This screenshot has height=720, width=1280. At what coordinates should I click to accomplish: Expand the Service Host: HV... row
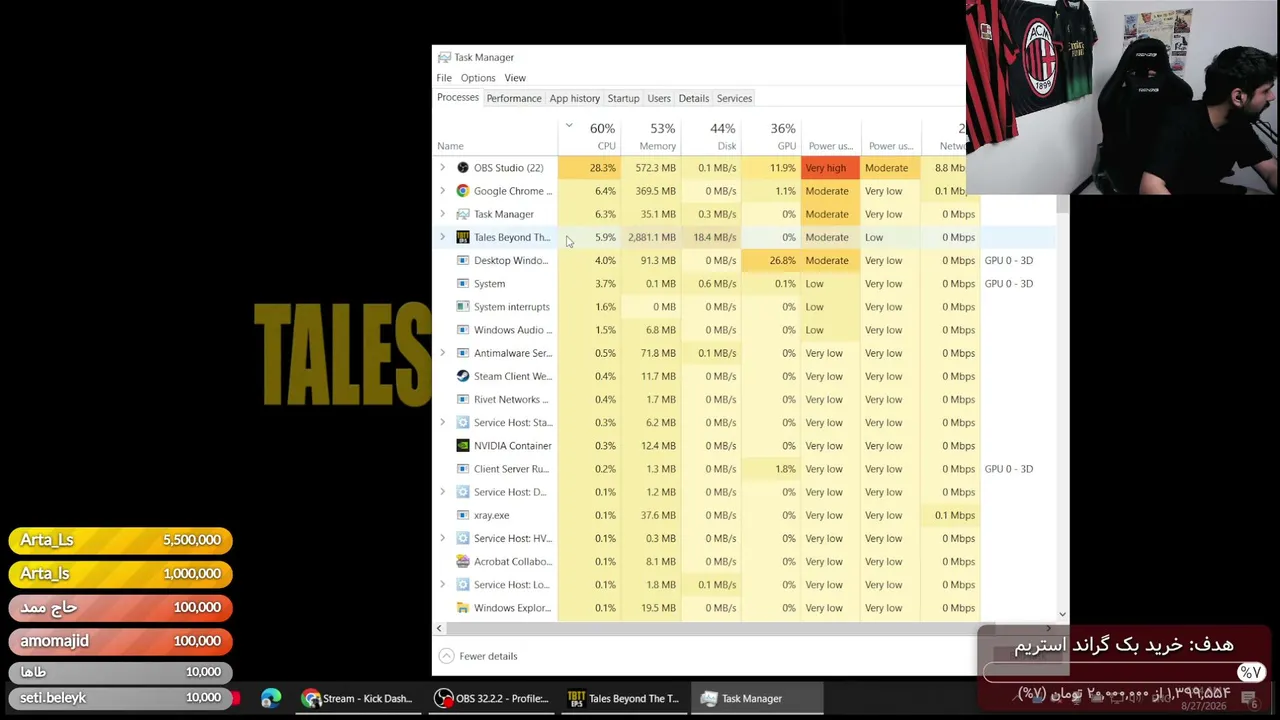click(443, 538)
